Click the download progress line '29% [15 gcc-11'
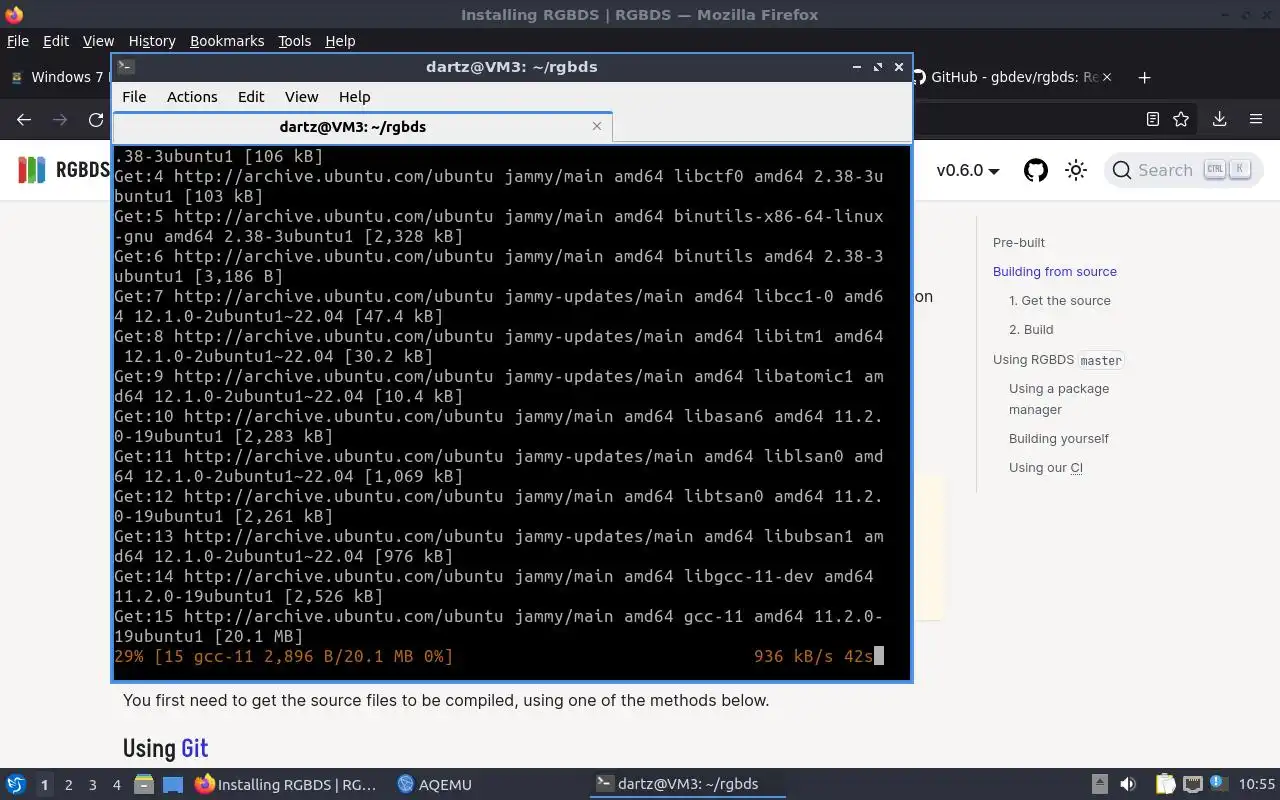The width and height of the screenshot is (1280, 800). (284, 656)
